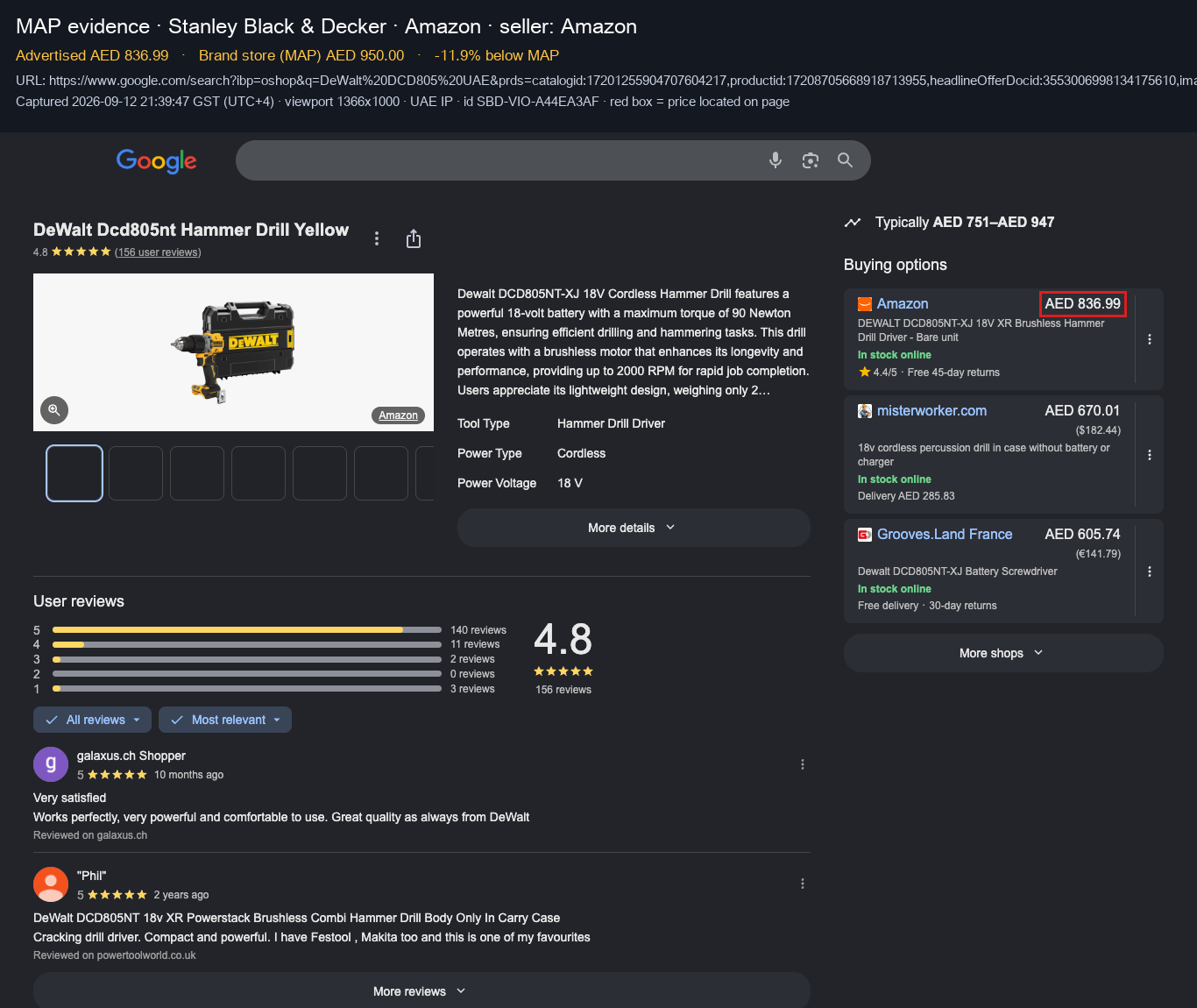Expand More shops list
This screenshot has width=1197, height=1008.
coord(1003,653)
